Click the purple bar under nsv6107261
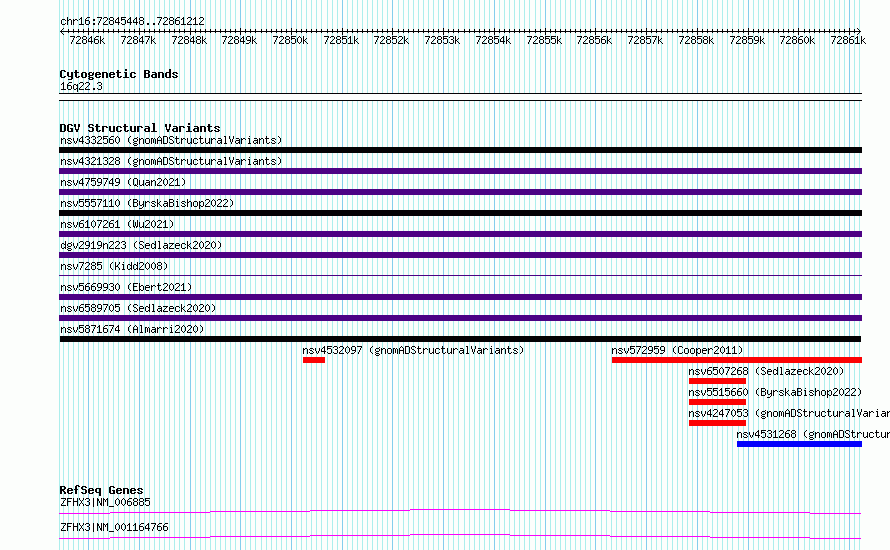 [x=460, y=234]
